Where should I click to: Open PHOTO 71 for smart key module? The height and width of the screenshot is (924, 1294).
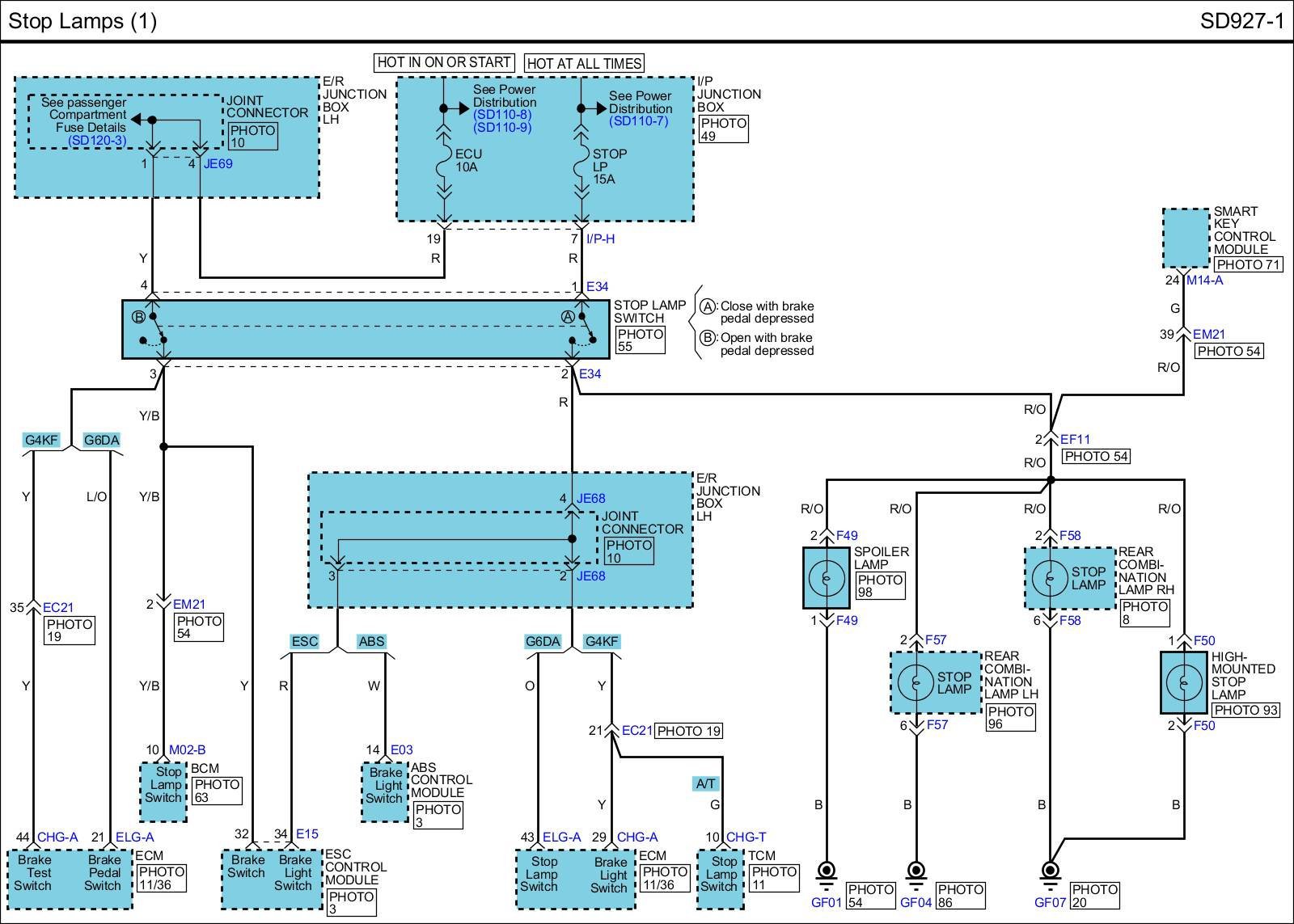(x=1248, y=264)
